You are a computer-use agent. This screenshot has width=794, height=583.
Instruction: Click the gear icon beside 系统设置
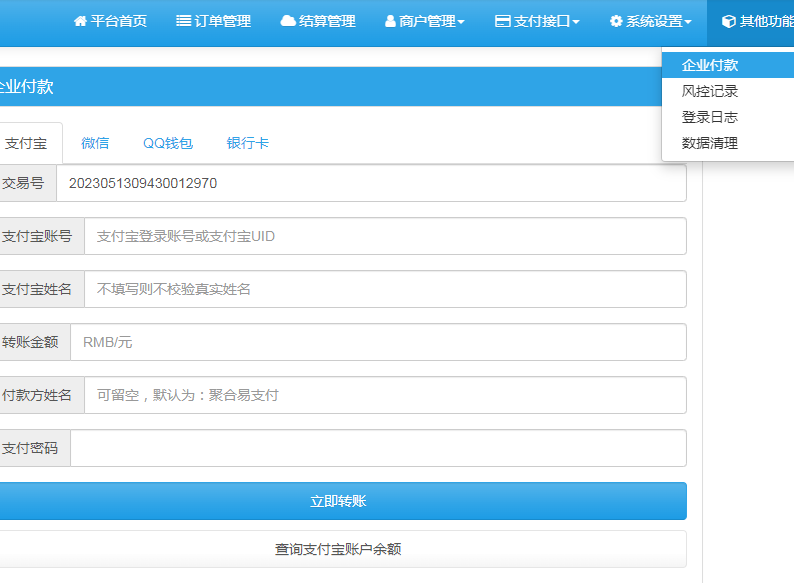(616, 21)
